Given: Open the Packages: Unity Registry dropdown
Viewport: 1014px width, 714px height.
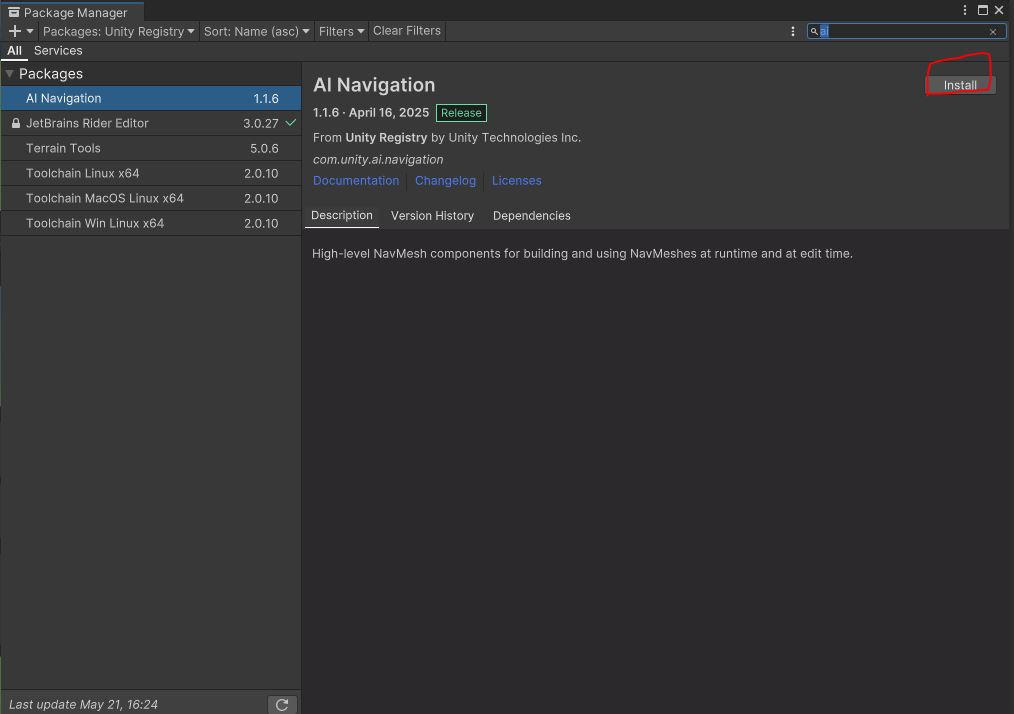Looking at the screenshot, I should point(117,31).
